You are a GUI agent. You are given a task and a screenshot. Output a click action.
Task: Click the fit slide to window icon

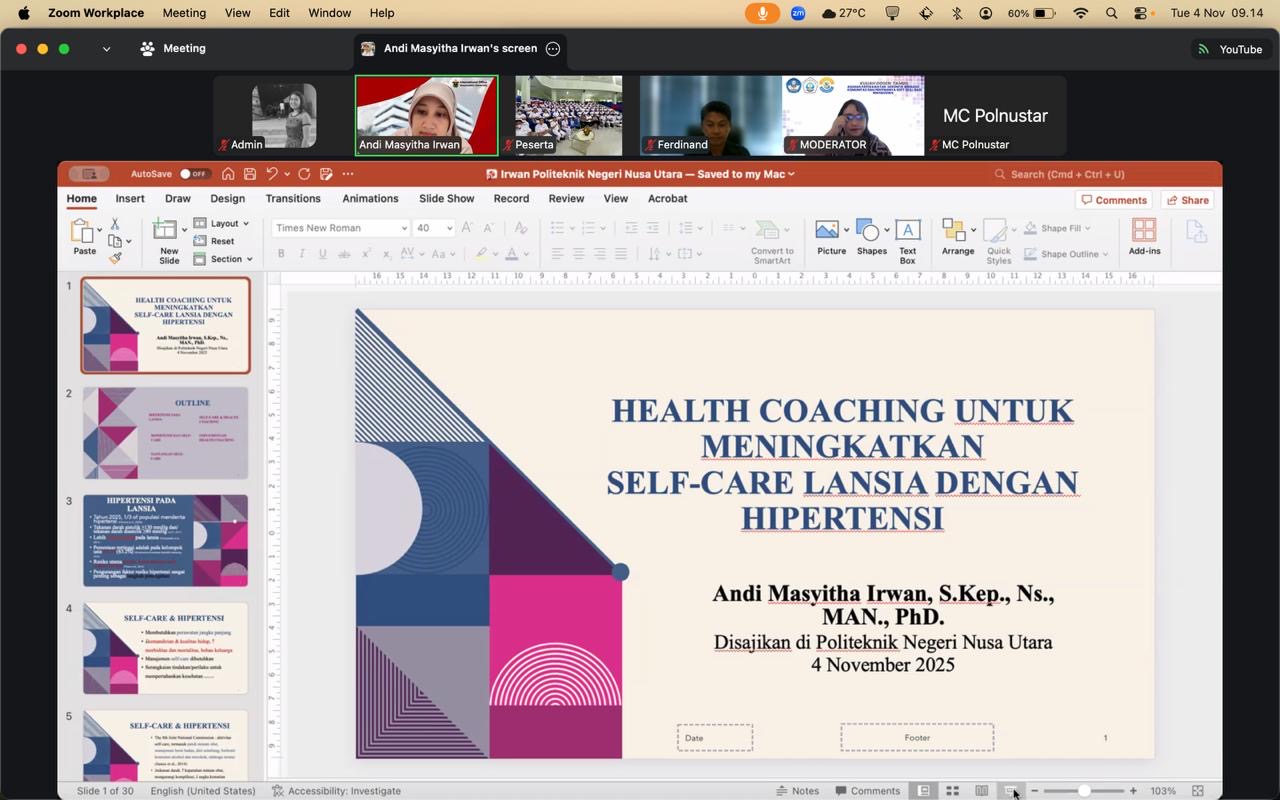[x=1198, y=791]
